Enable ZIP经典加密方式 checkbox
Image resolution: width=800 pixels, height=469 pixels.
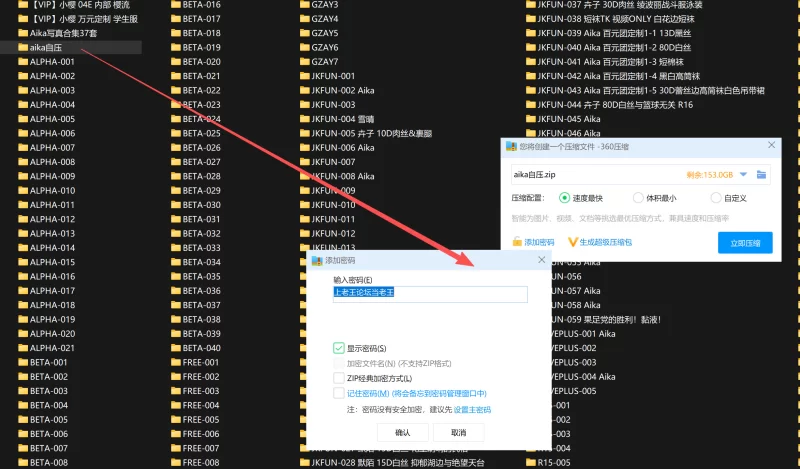(339, 379)
